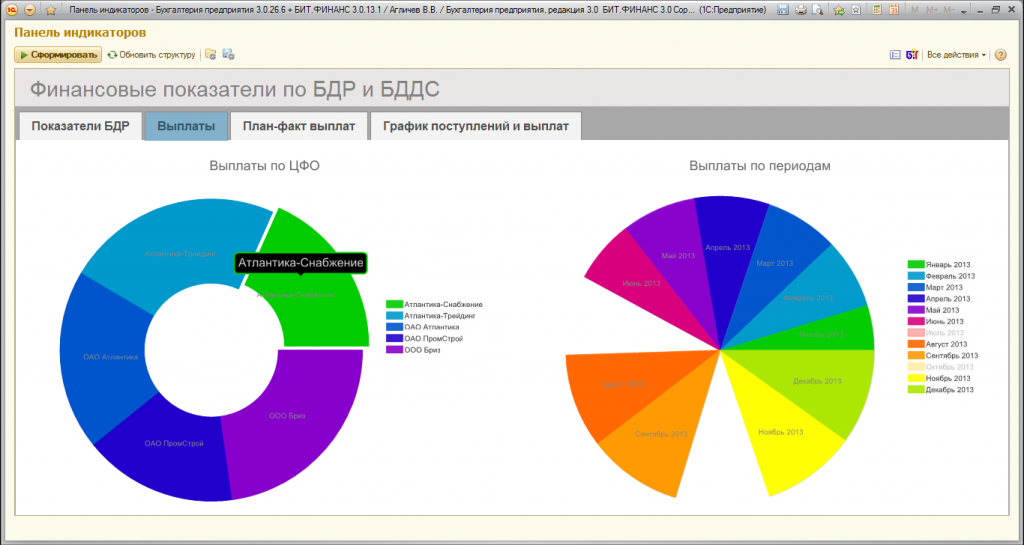Click Обновить структуру
1024x545 pixels.
click(x=151, y=55)
